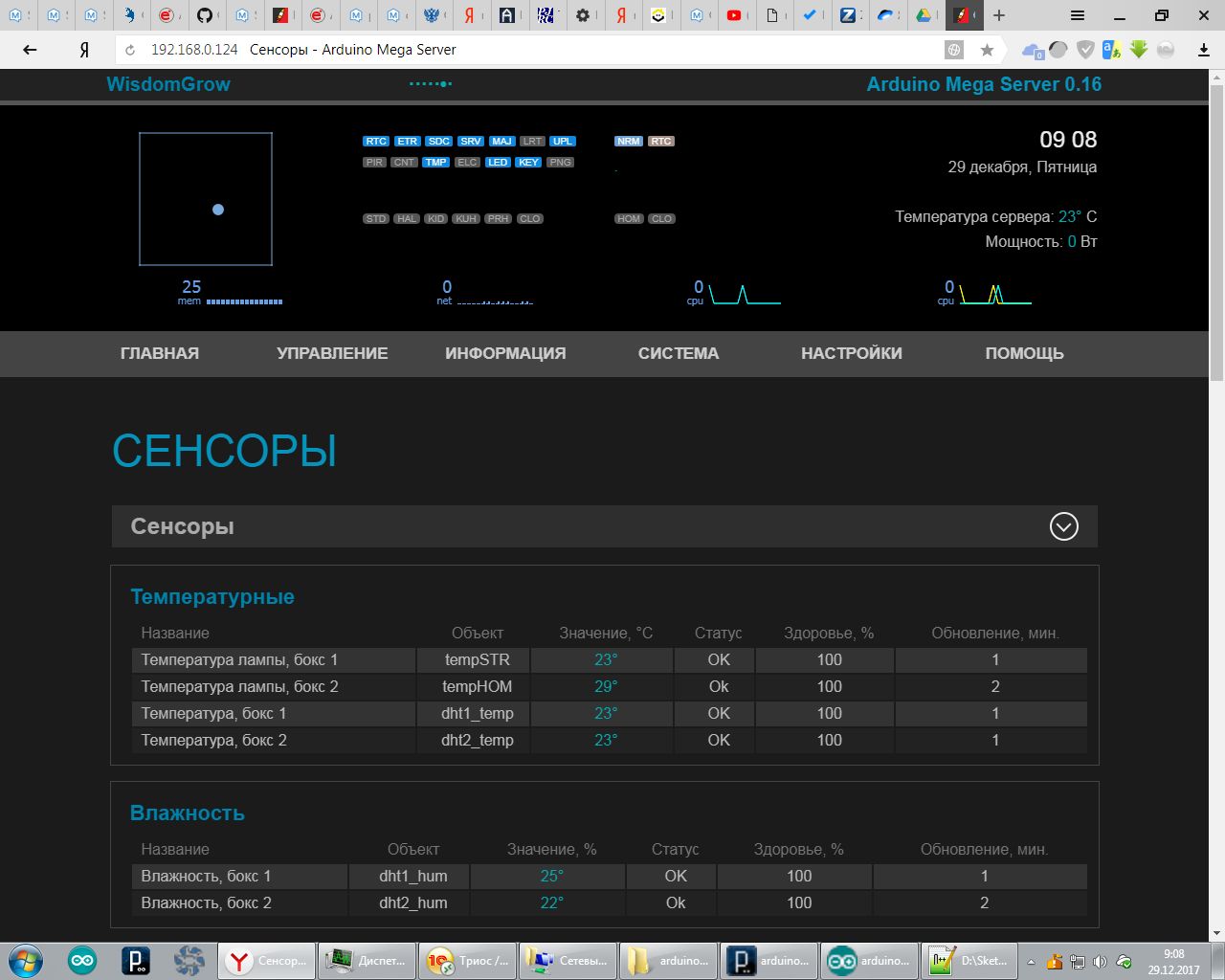
Task: Bookmark this page with the star icon
Action: [987, 50]
